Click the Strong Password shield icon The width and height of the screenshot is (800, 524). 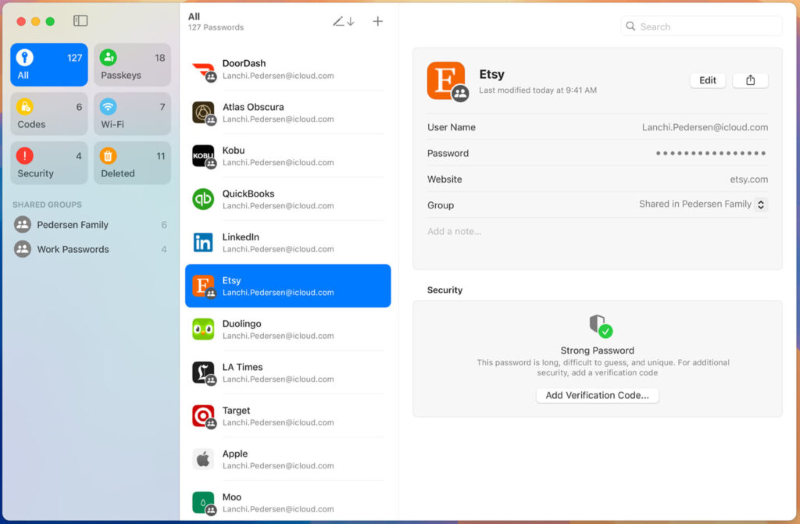tap(601, 326)
